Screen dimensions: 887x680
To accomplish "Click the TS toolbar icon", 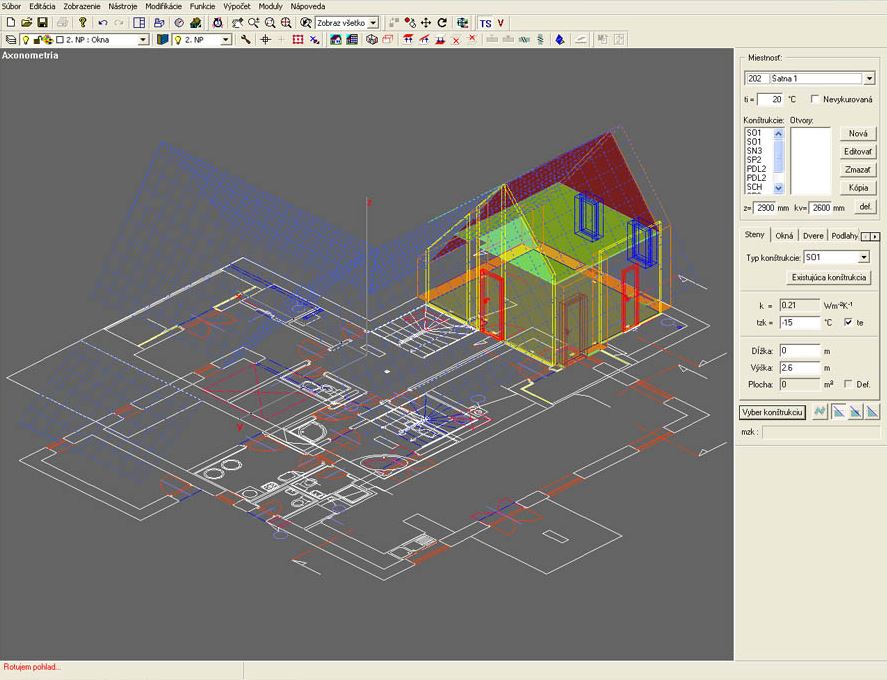I will tap(485, 22).
